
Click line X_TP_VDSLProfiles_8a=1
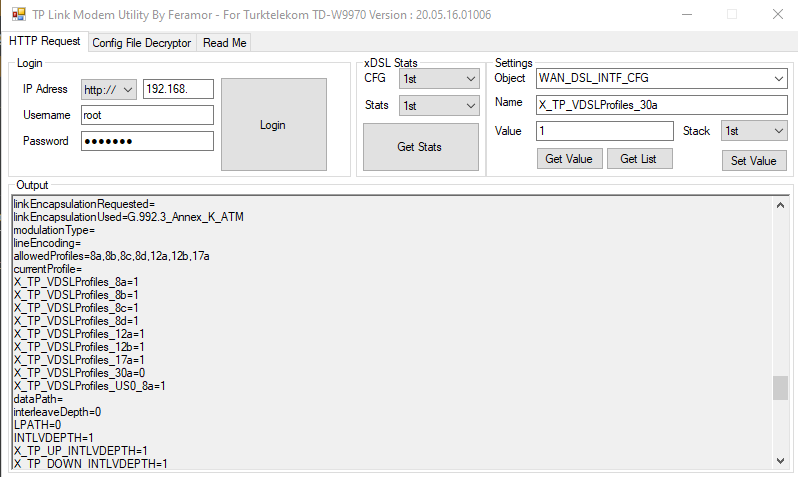point(76,282)
